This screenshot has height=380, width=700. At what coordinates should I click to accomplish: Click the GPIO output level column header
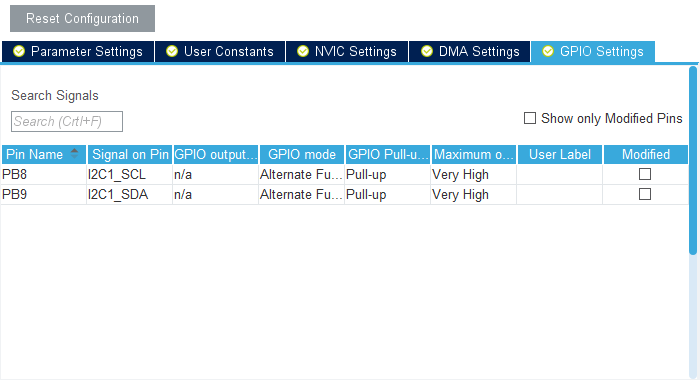(x=216, y=155)
